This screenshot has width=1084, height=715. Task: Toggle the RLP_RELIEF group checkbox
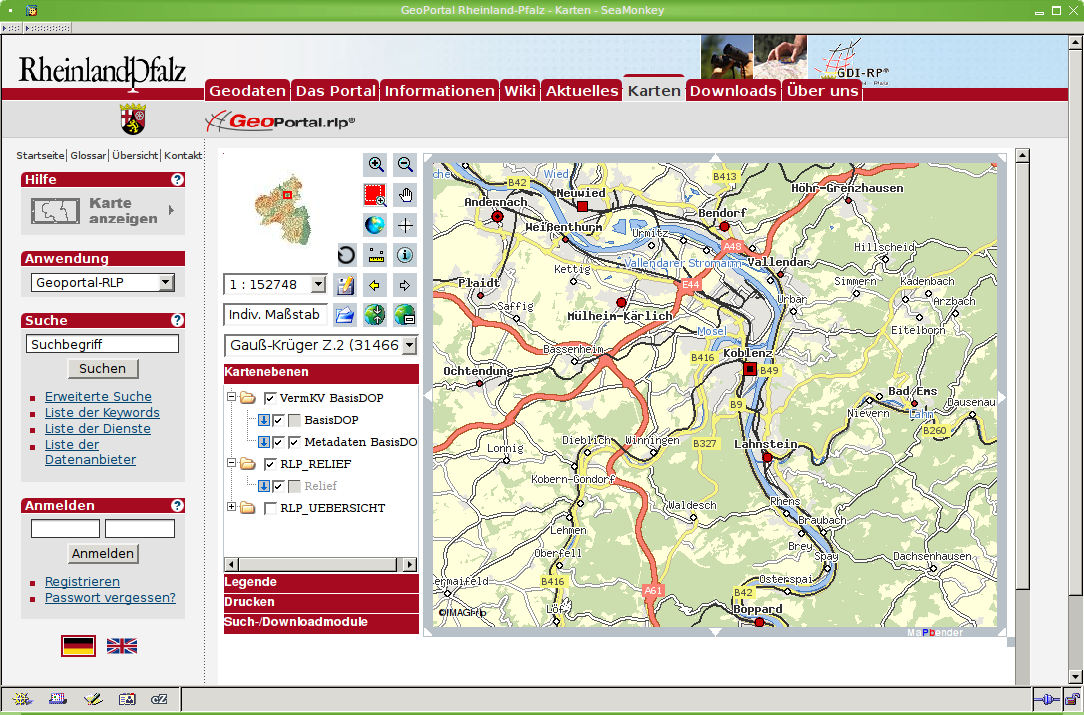click(270, 464)
